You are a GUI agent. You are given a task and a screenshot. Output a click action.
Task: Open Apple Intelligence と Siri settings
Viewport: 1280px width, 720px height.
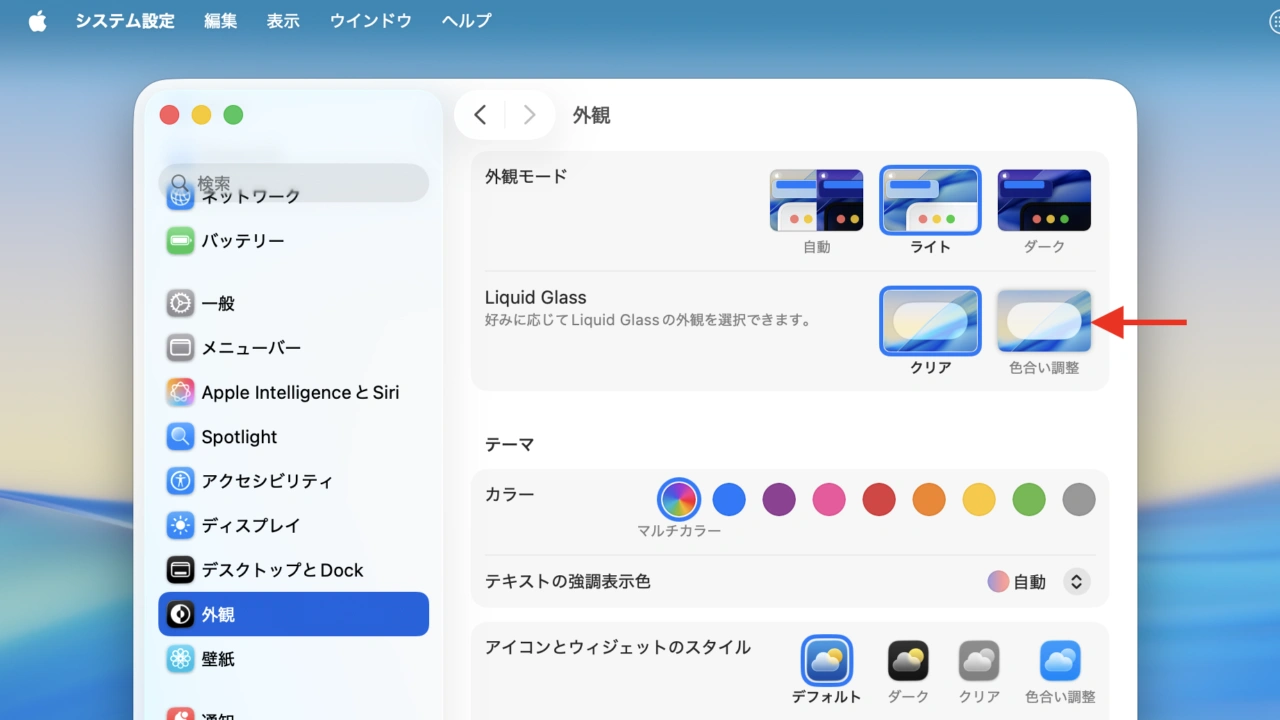[180, 392]
